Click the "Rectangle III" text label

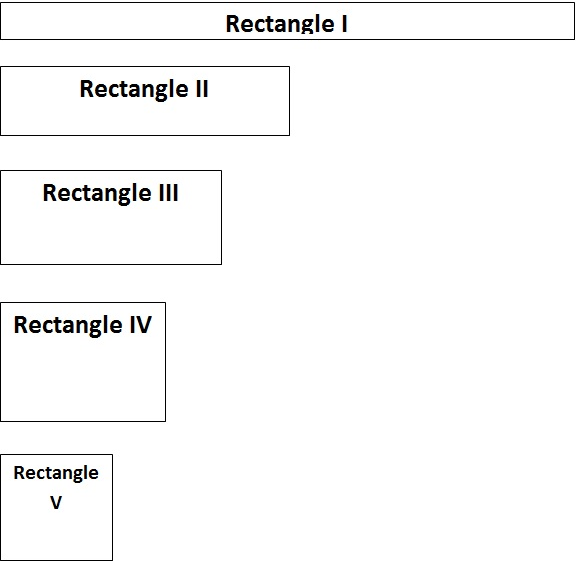pyautogui.click(x=111, y=193)
